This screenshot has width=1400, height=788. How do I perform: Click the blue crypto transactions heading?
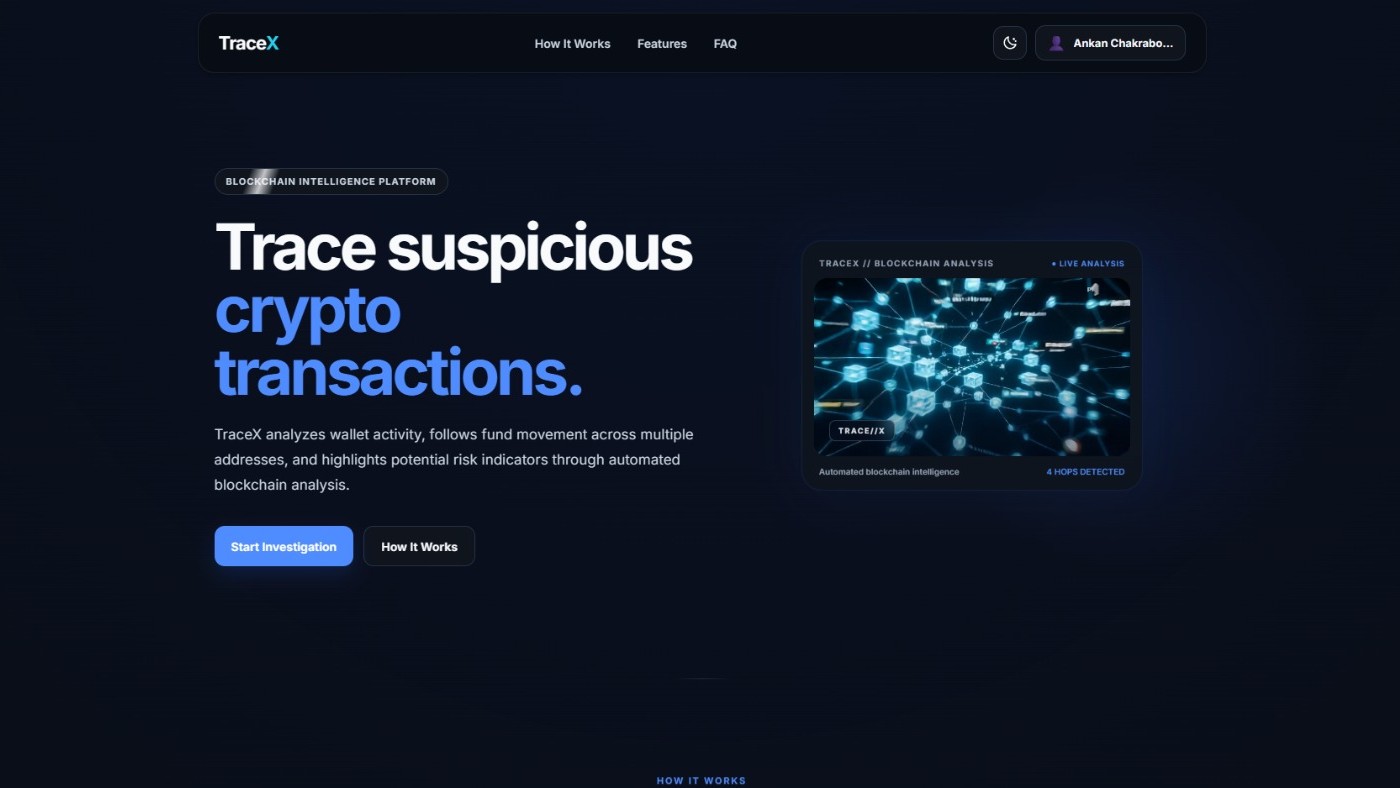pyautogui.click(x=399, y=342)
